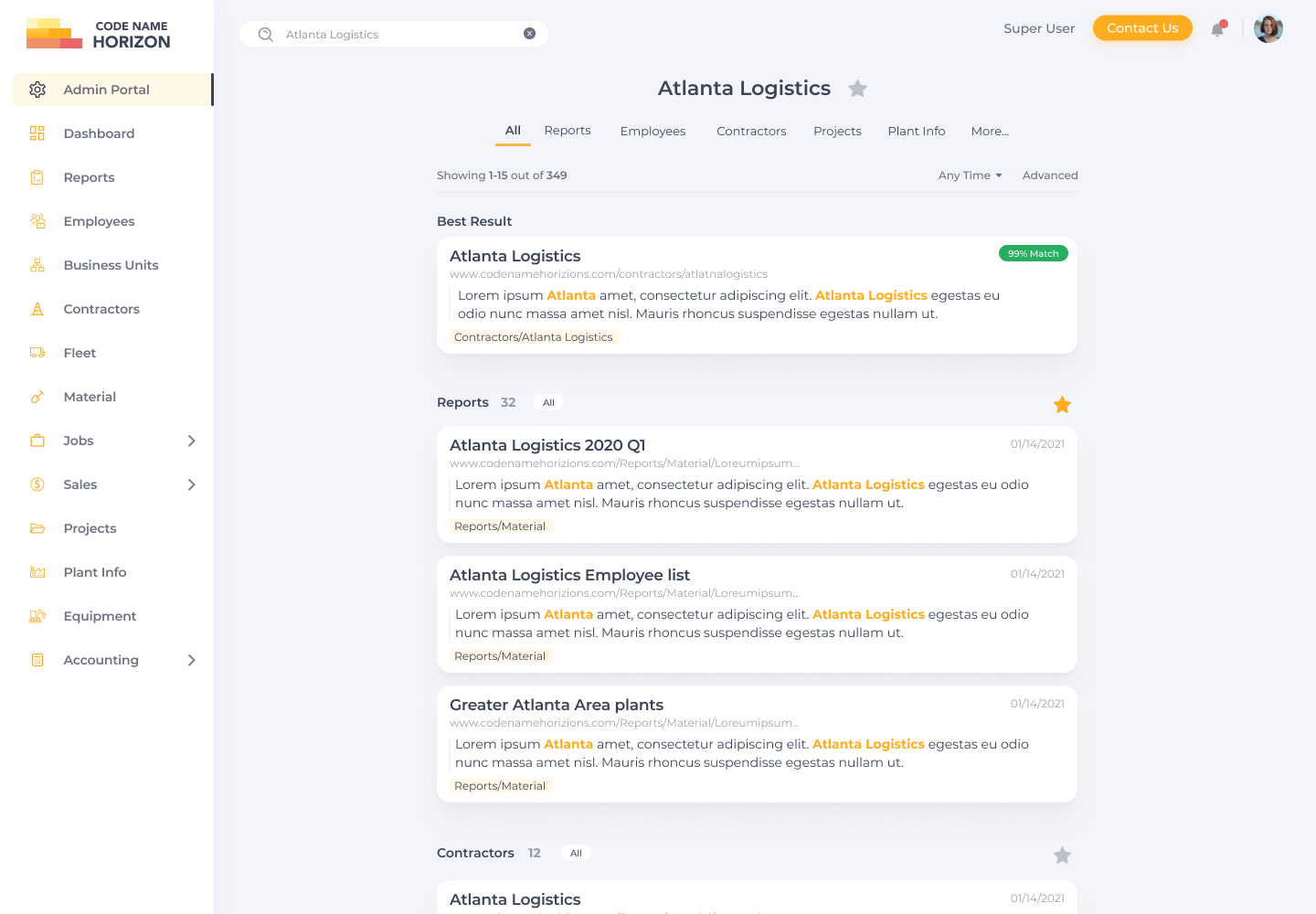Switch to the Employees tab
1316x914 pixels.
(653, 132)
